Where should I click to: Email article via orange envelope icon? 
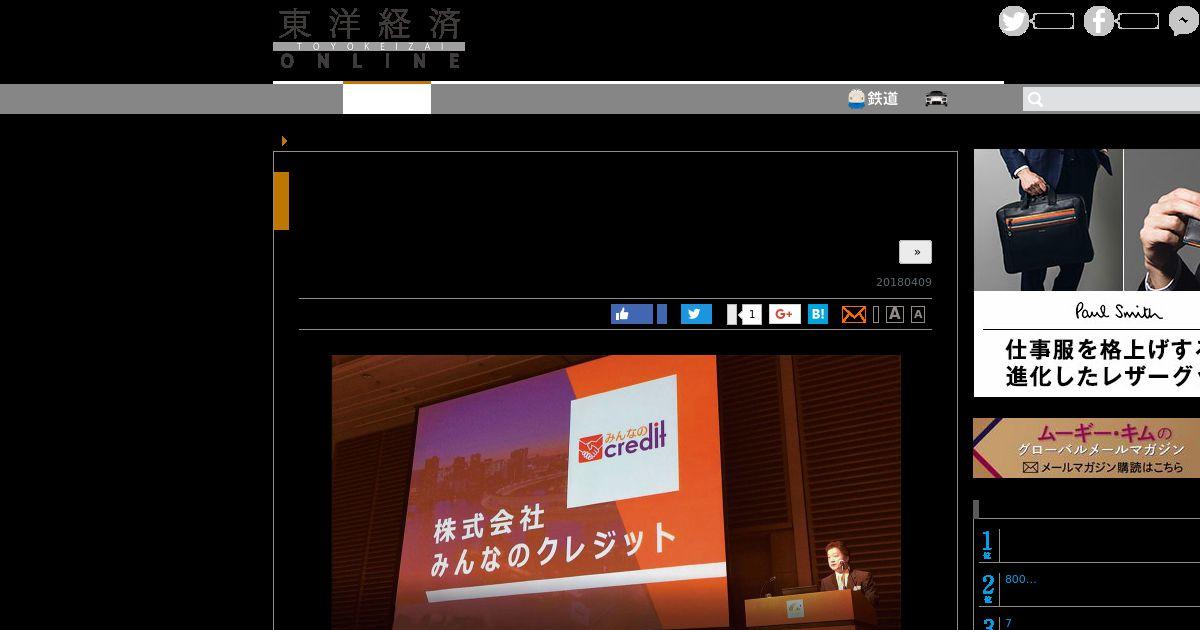point(854,314)
